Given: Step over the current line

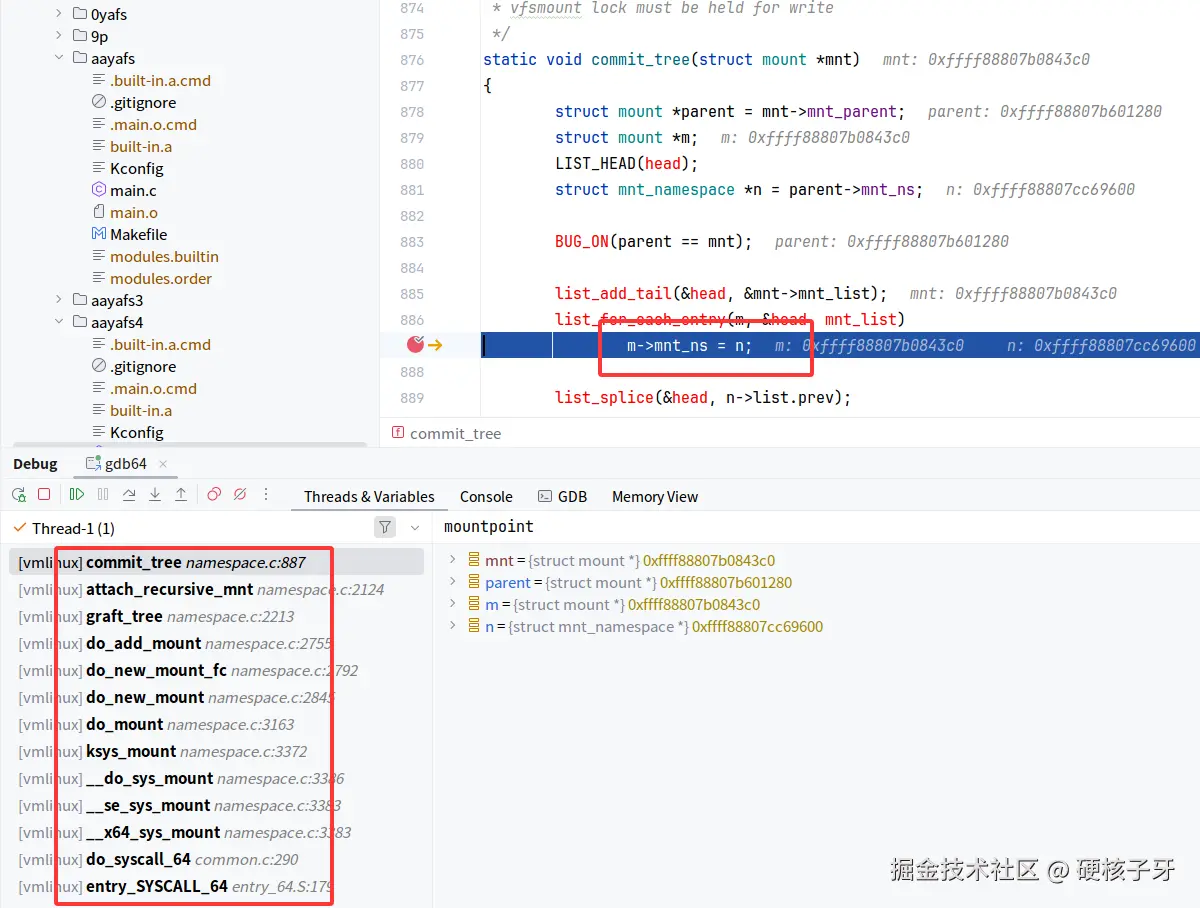Looking at the screenshot, I should [129, 494].
